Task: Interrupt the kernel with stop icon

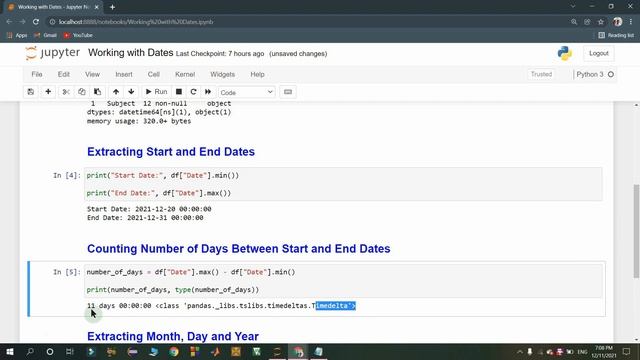Action: click(179, 92)
